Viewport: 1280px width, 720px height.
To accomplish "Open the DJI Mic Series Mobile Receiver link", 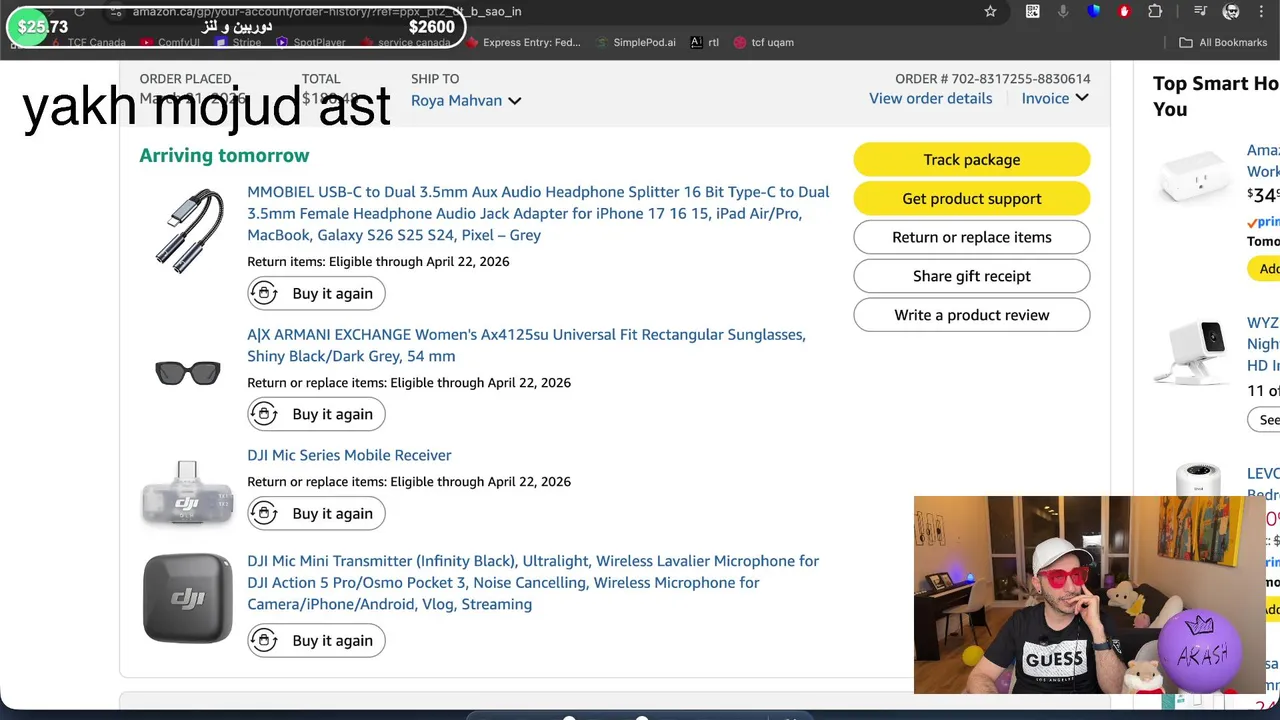I will coord(349,455).
